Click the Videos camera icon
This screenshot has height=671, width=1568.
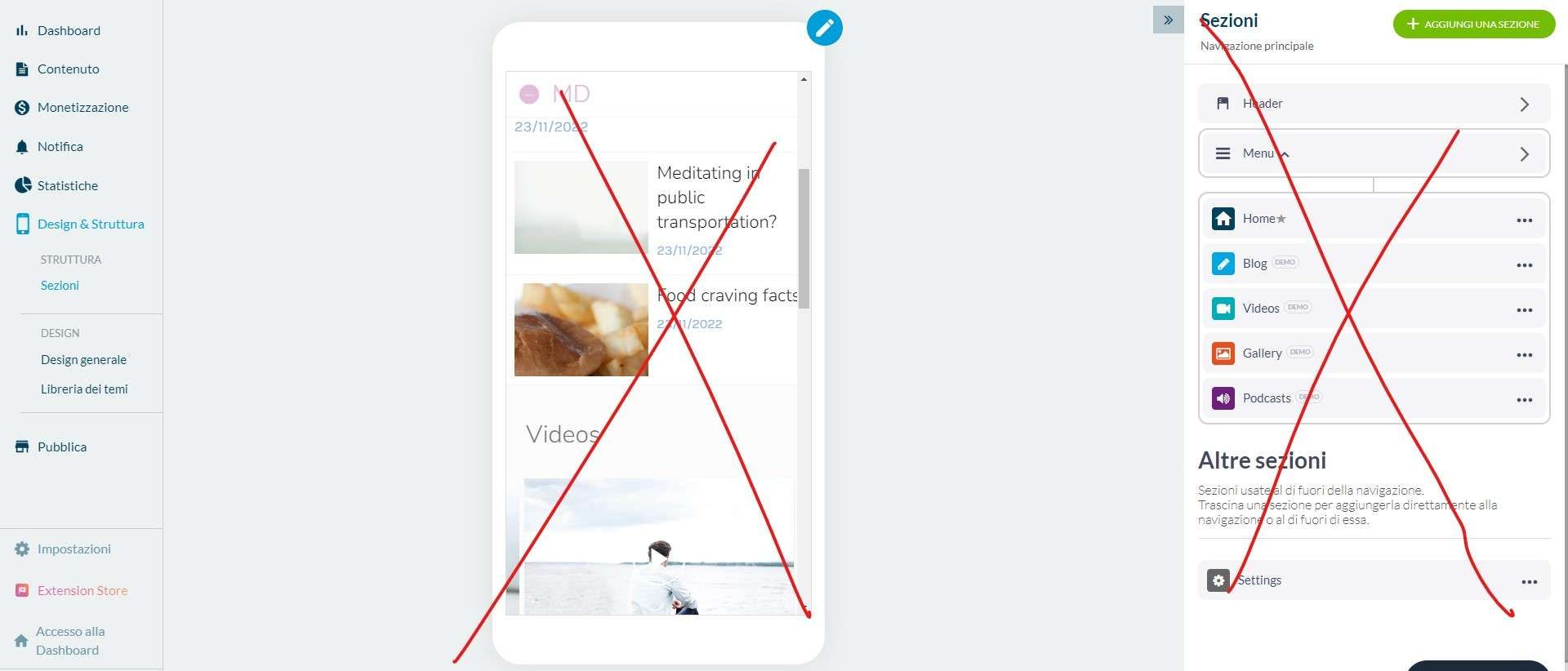pyautogui.click(x=1223, y=309)
